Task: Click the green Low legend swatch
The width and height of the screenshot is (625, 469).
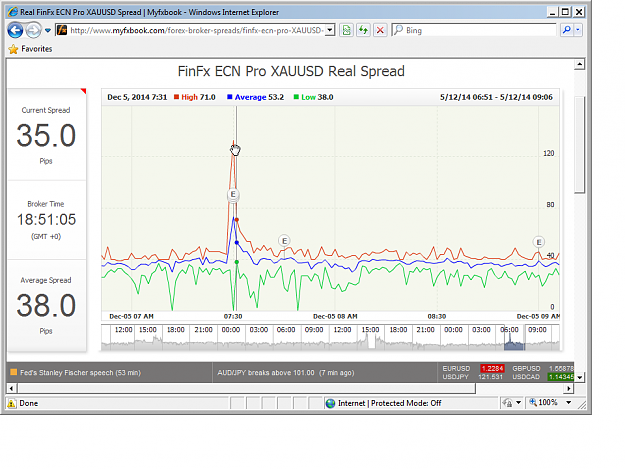Action: [x=296, y=97]
